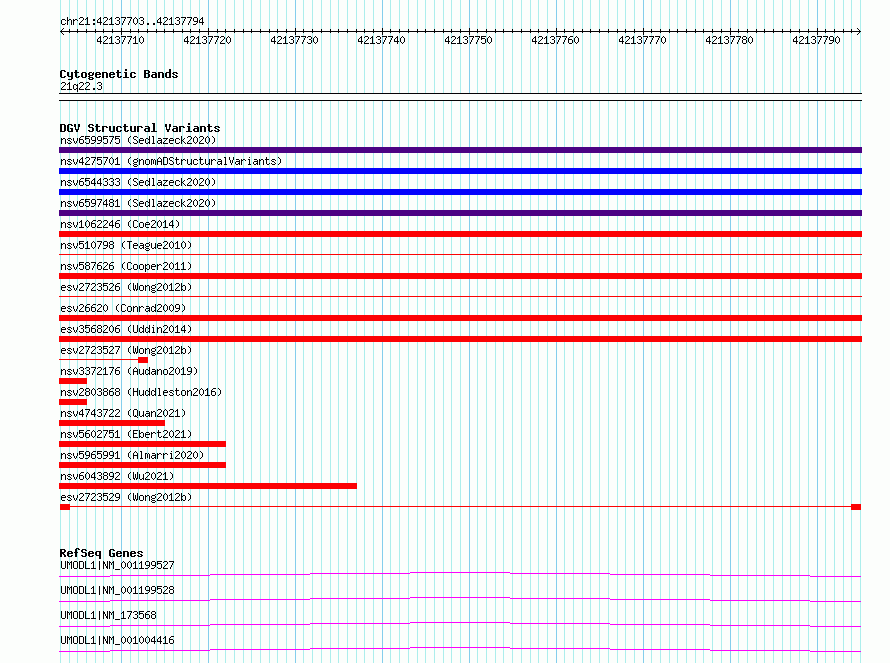Open variant nsv6544333 (Sedlazeck2020) label
The image size is (890, 663).
click(x=138, y=182)
